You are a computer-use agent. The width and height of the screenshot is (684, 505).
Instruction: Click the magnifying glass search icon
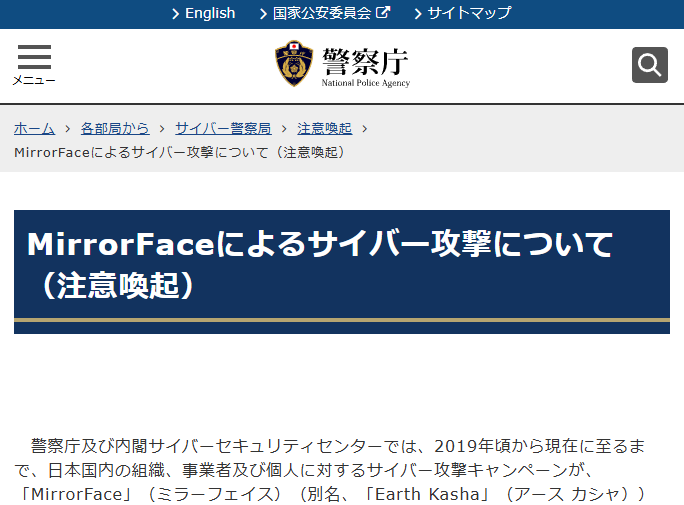[649, 65]
